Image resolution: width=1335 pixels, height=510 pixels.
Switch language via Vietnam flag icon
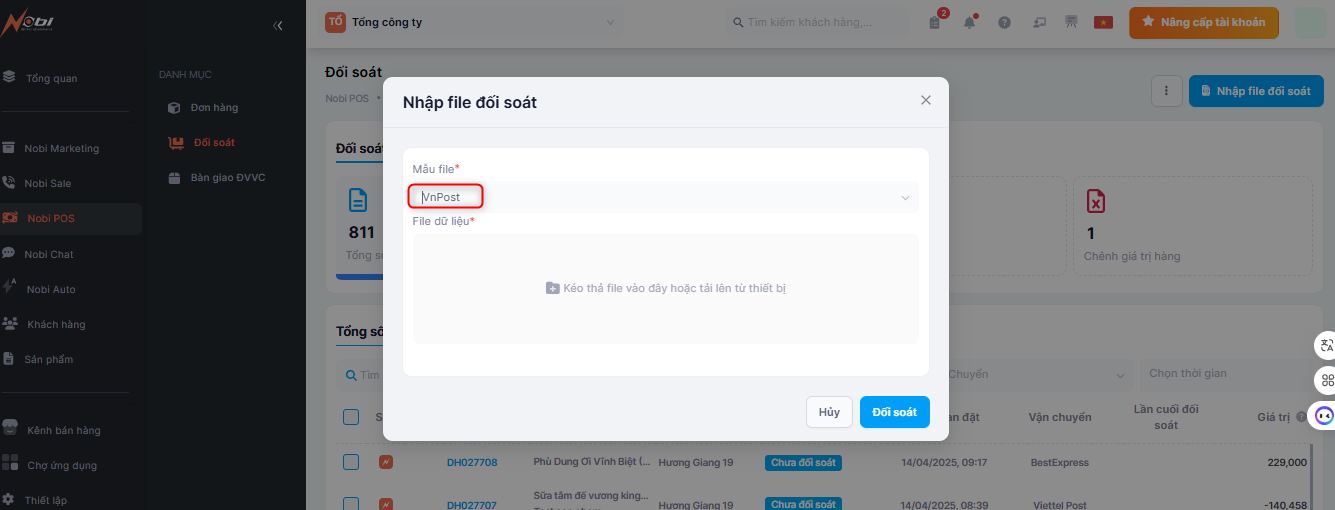point(1103,22)
